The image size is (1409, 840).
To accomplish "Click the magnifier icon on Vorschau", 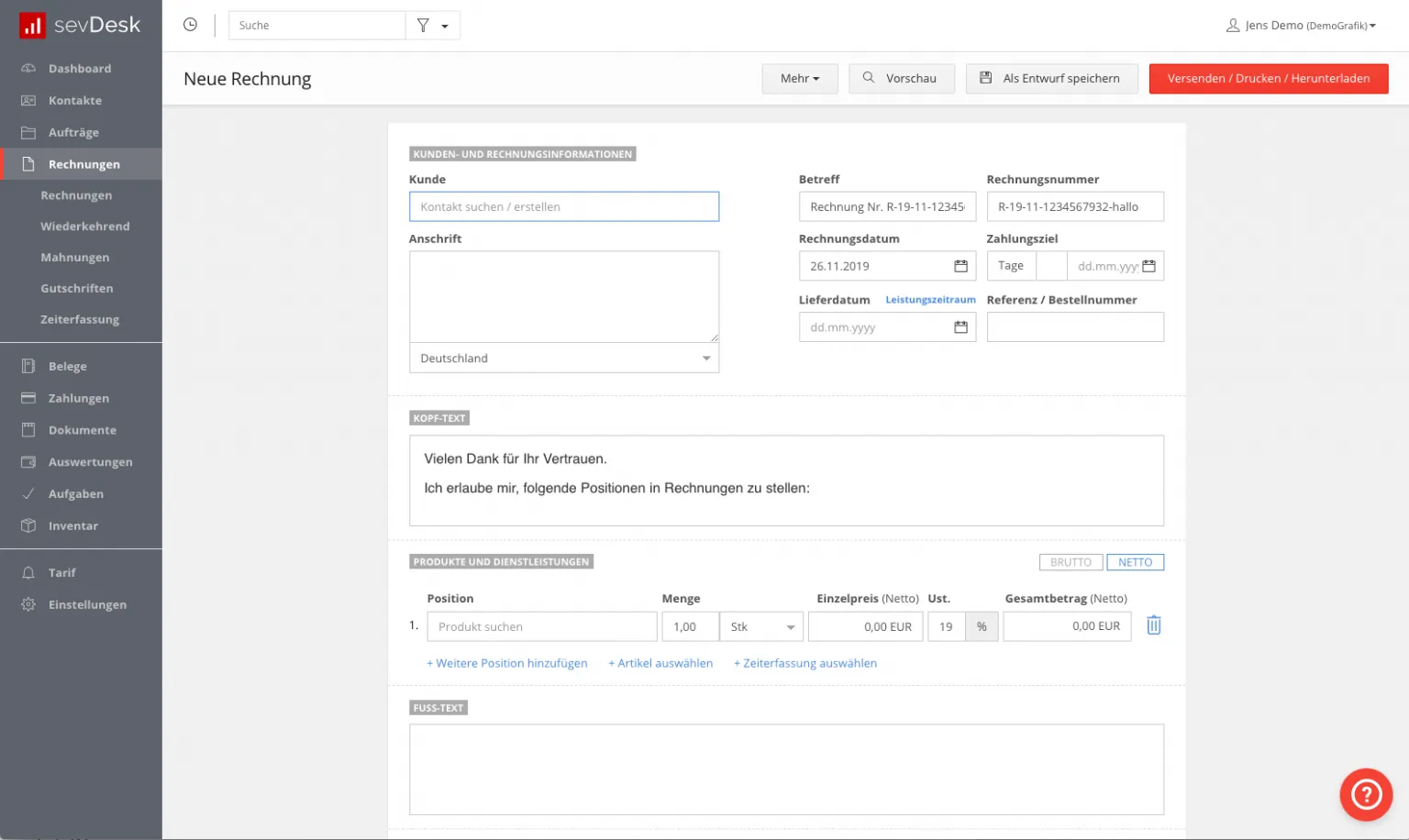I will click(x=869, y=78).
